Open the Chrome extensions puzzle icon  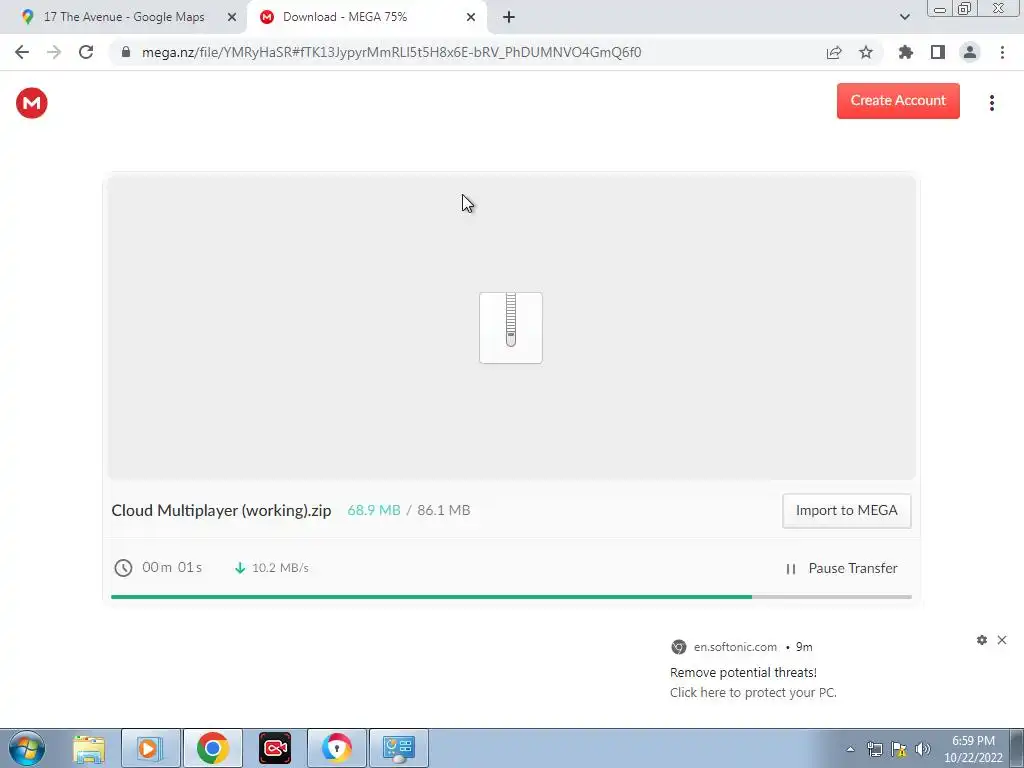pos(905,52)
